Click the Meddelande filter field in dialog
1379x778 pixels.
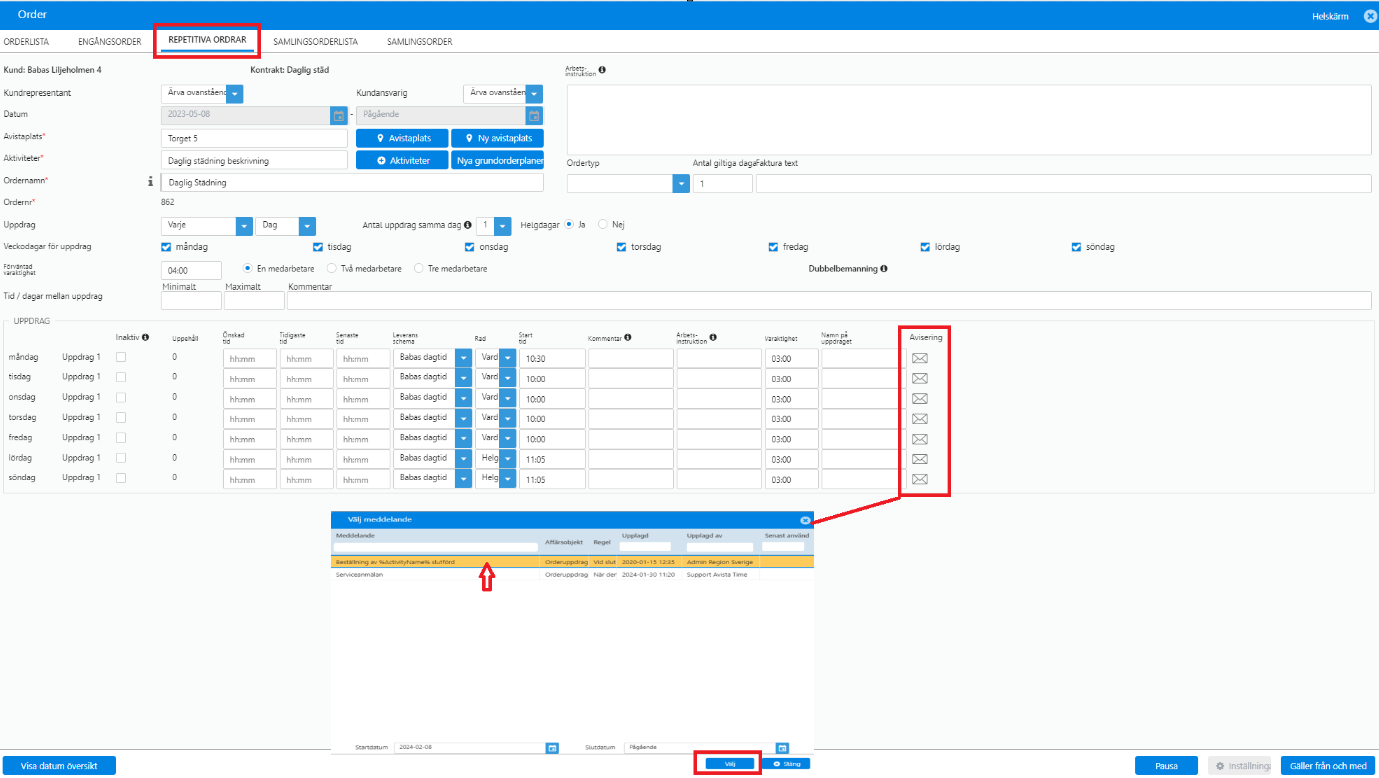(x=437, y=547)
